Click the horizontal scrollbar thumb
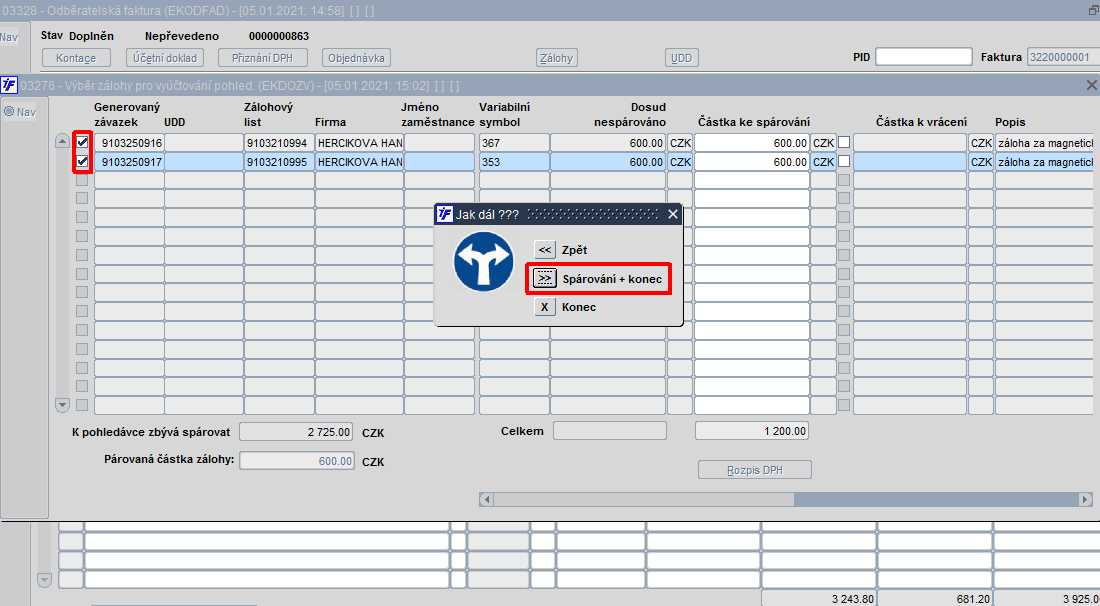The image size is (1100, 606). pyautogui.click(x=643, y=499)
